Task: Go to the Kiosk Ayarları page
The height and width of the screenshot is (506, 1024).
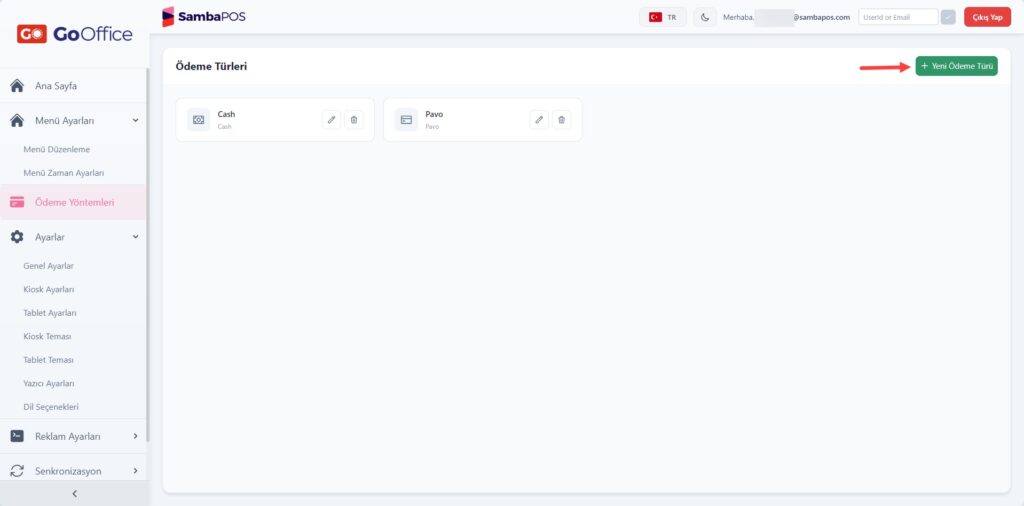Action: (49, 289)
